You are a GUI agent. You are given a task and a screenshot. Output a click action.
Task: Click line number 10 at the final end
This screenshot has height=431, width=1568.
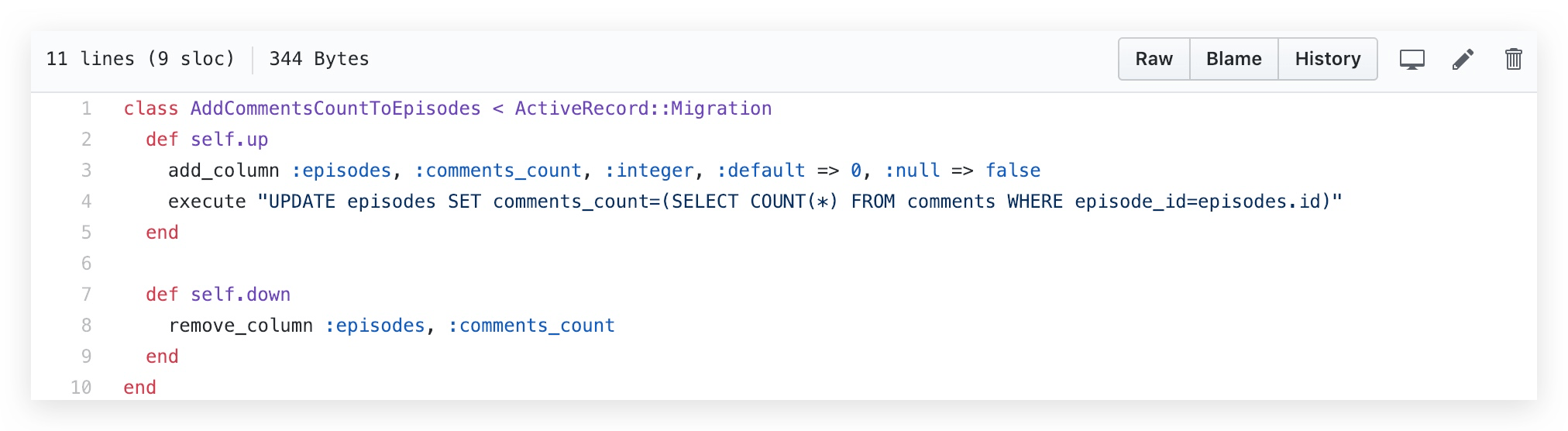(x=81, y=388)
